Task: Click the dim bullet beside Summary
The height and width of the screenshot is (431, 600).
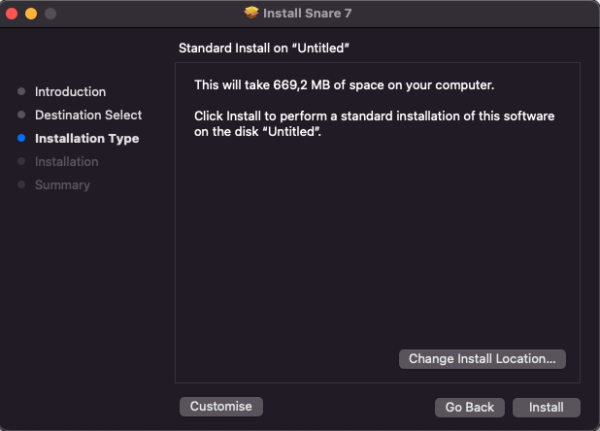Action: pos(21,185)
